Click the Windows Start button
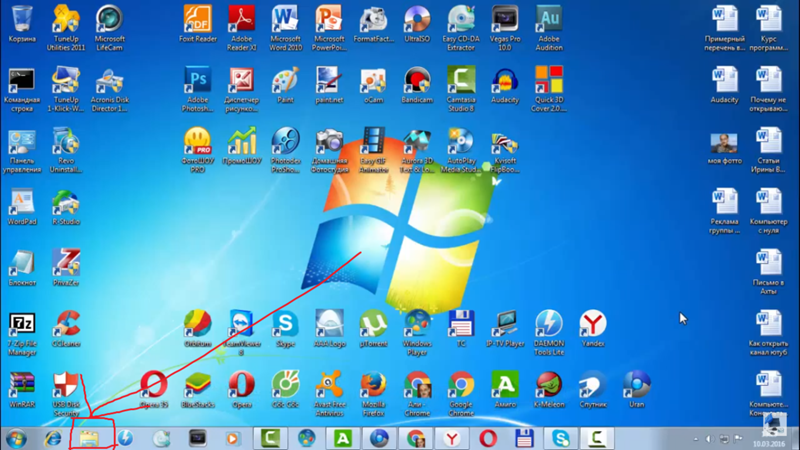Screen dimensions: 800x450 pos(16,439)
